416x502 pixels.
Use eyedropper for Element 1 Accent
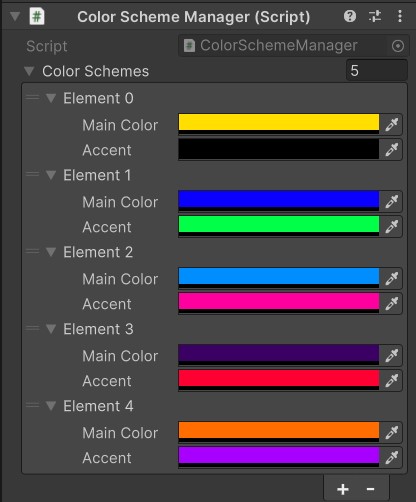click(391, 227)
